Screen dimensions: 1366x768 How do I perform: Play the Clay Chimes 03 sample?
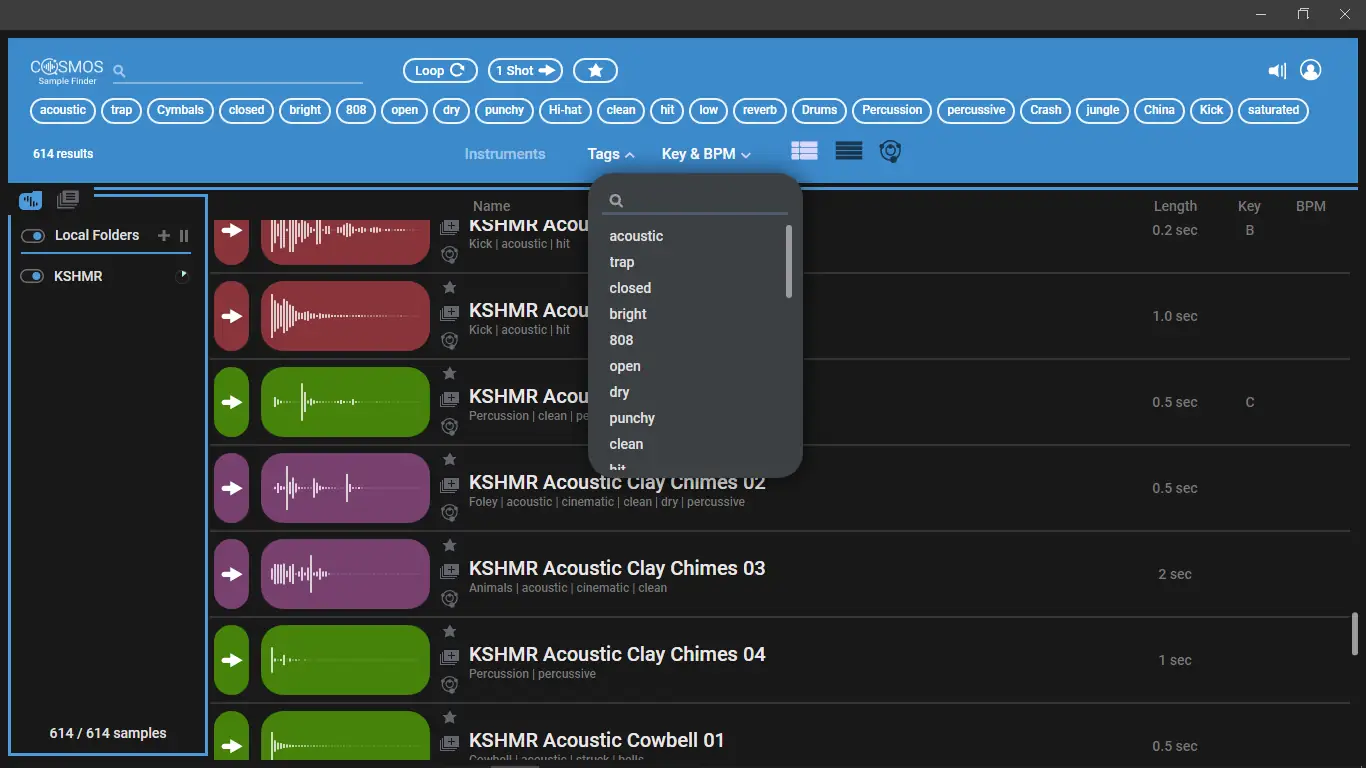(231, 574)
